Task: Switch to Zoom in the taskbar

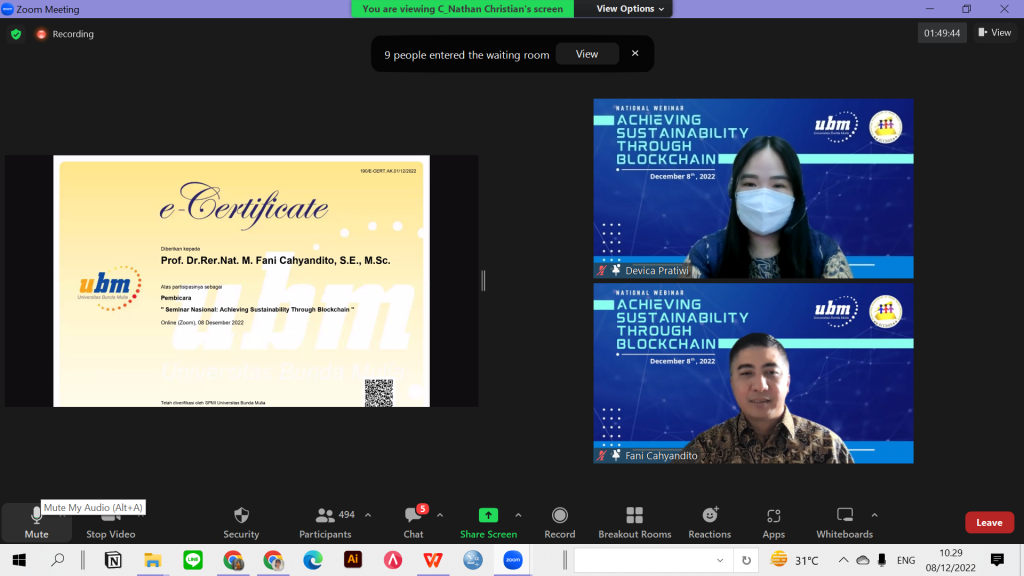Action: 513,560
